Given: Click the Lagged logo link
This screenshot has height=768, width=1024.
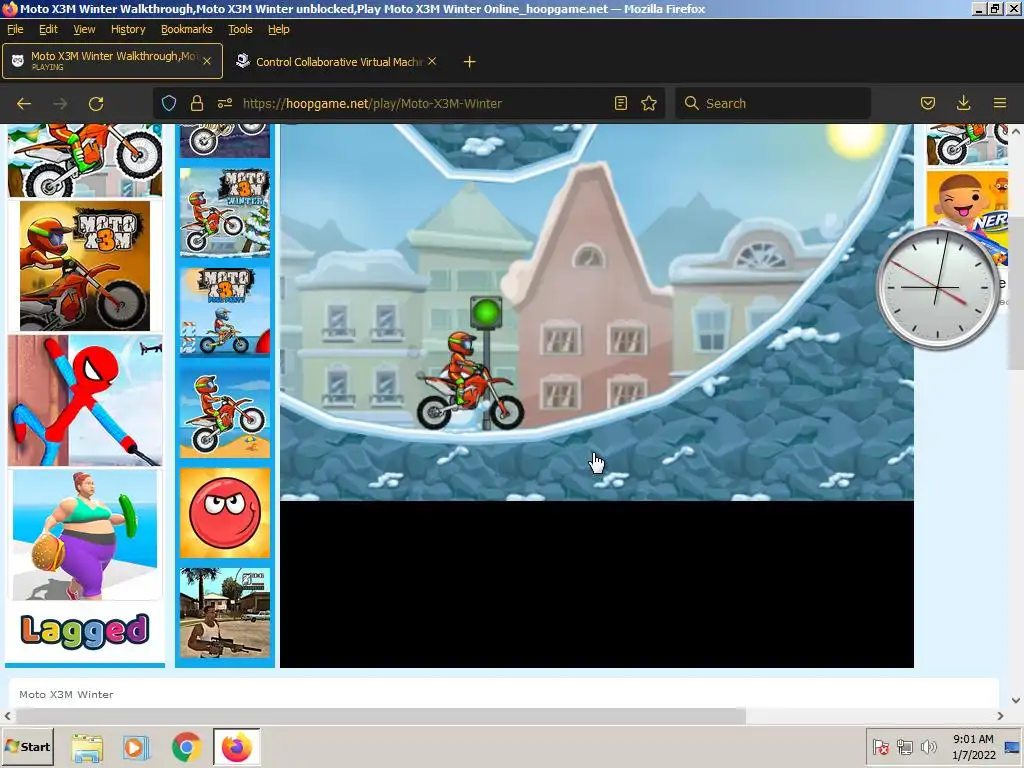Looking at the screenshot, I should [85, 631].
